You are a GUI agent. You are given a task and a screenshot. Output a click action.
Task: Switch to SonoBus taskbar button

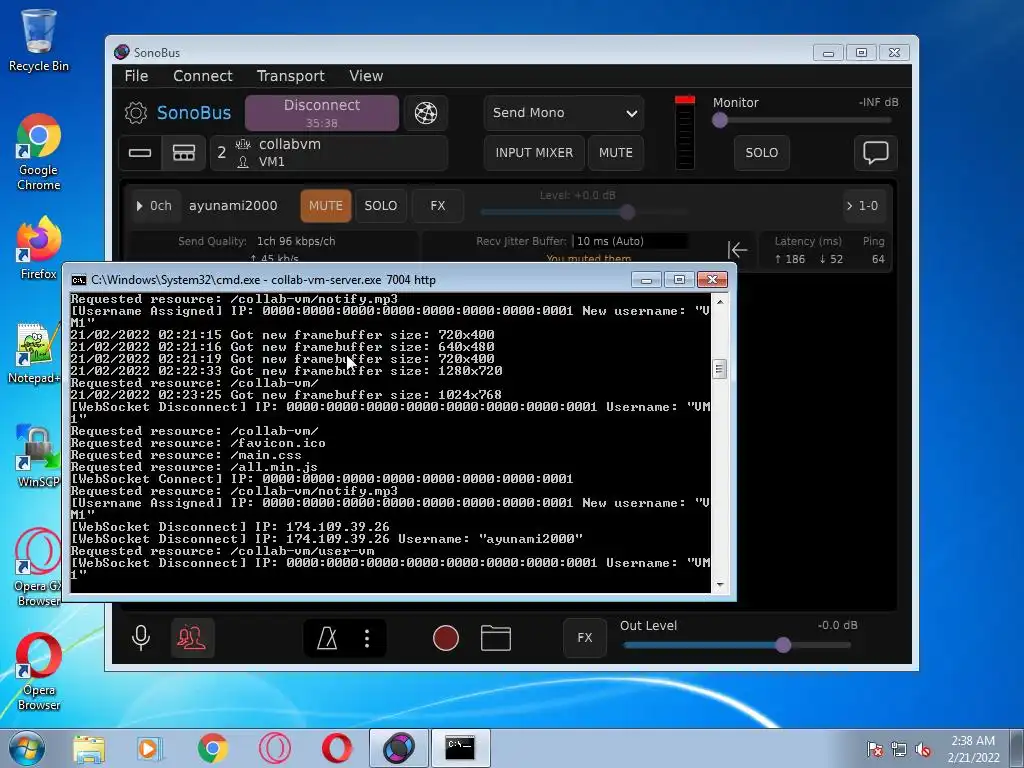click(399, 748)
